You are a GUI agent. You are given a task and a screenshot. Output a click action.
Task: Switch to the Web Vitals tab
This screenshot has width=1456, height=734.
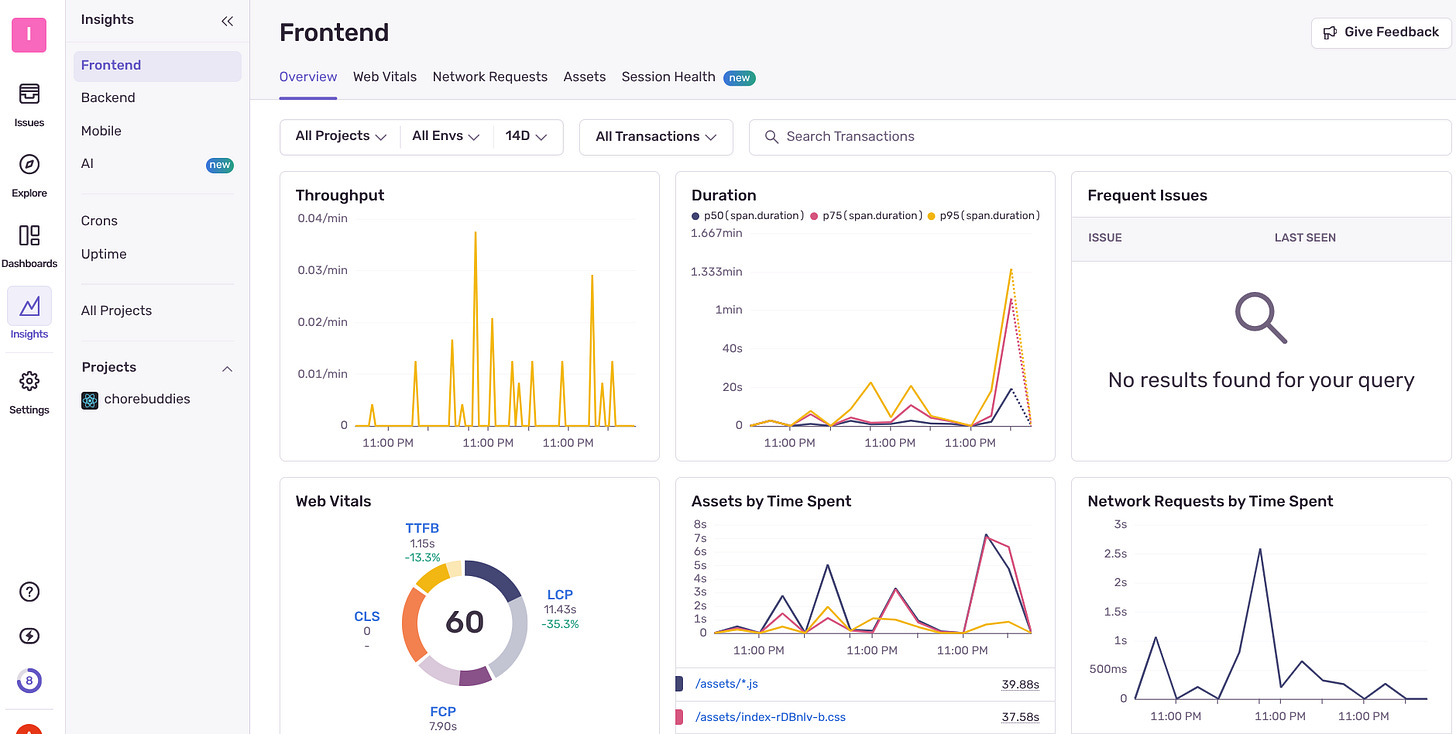(385, 77)
